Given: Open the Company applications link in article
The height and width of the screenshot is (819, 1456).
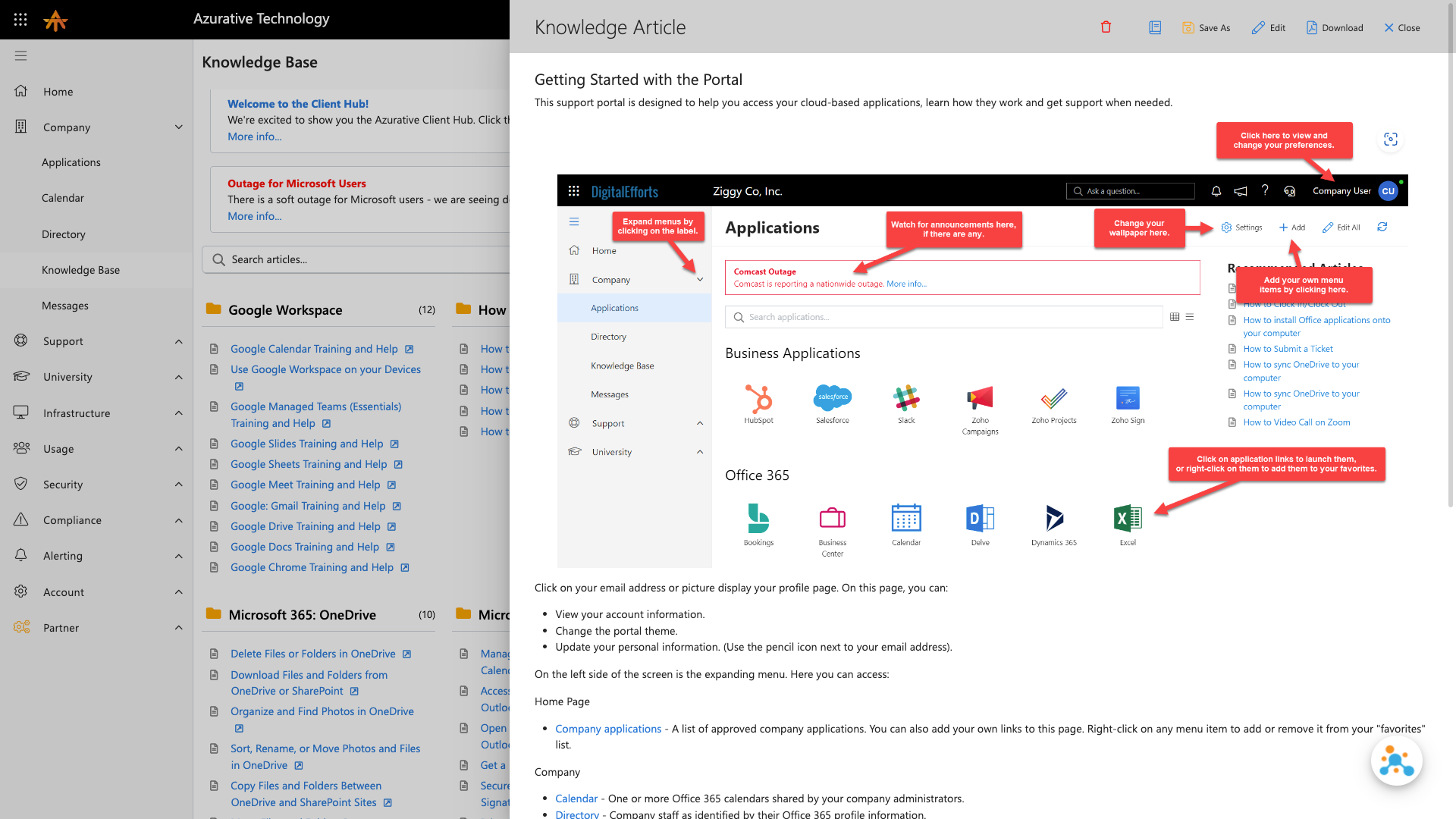Looking at the screenshot, I should (x=608, y=729).
